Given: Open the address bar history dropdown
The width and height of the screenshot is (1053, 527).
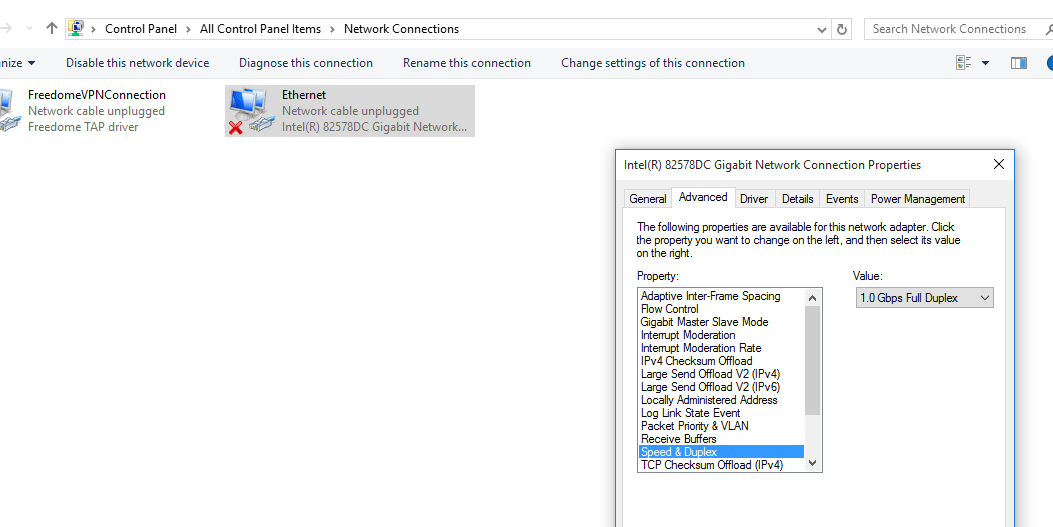Looking at the screenshot, I should (822, 30).
